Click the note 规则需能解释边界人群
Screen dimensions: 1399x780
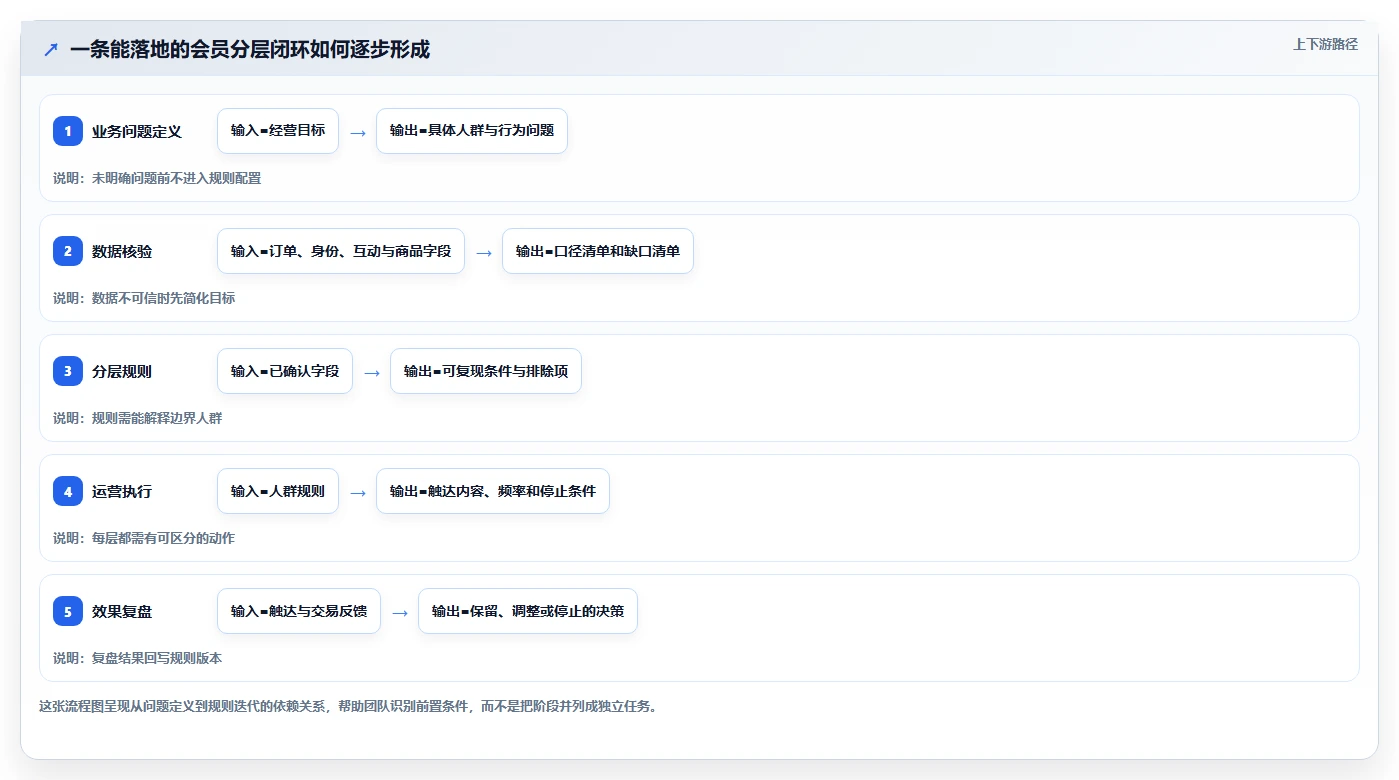(157, 418)
